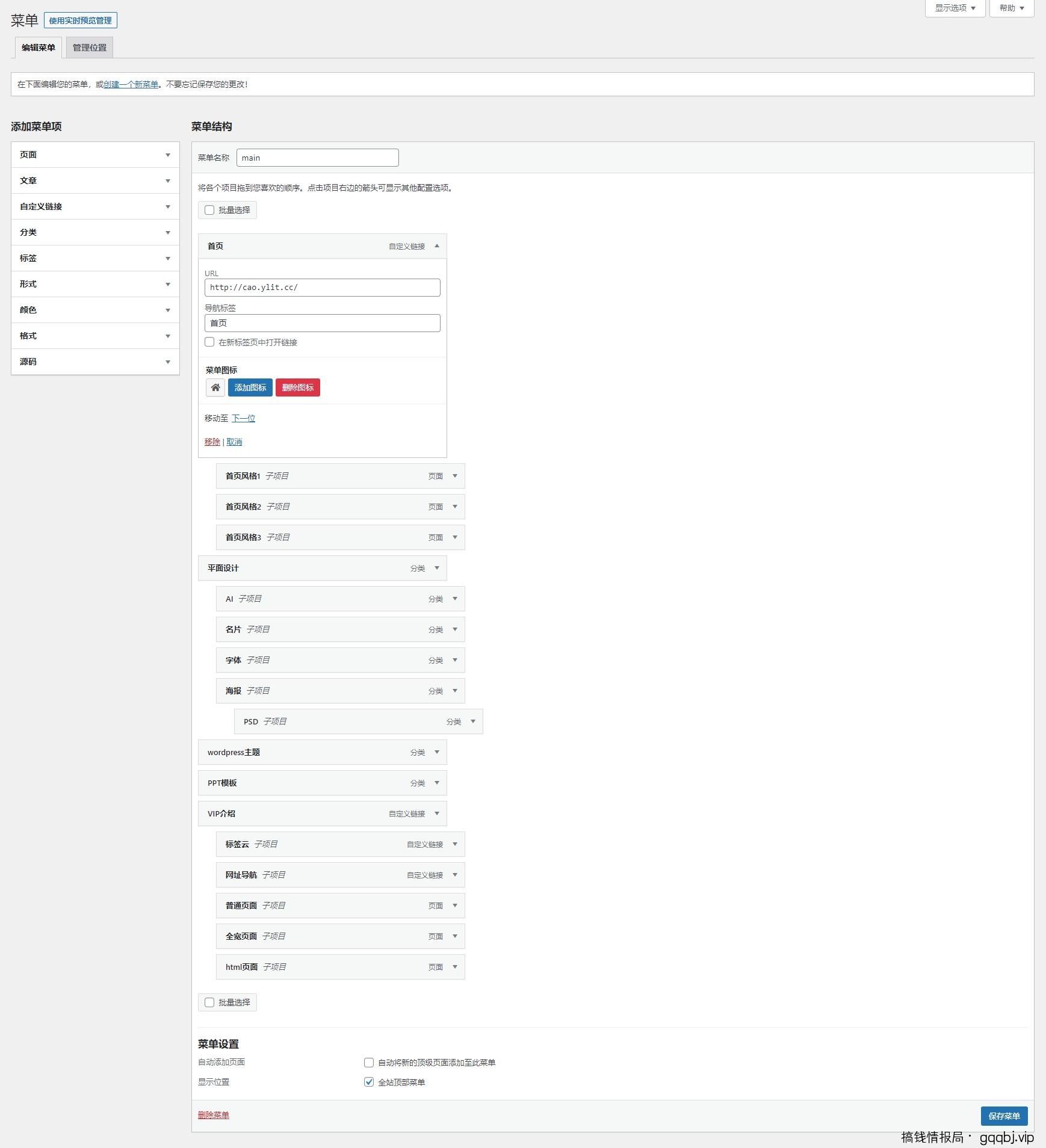Collapse the 首页 menu item arrow
The height and width of the screenshot is (1148, 1046).
point(437,246)
